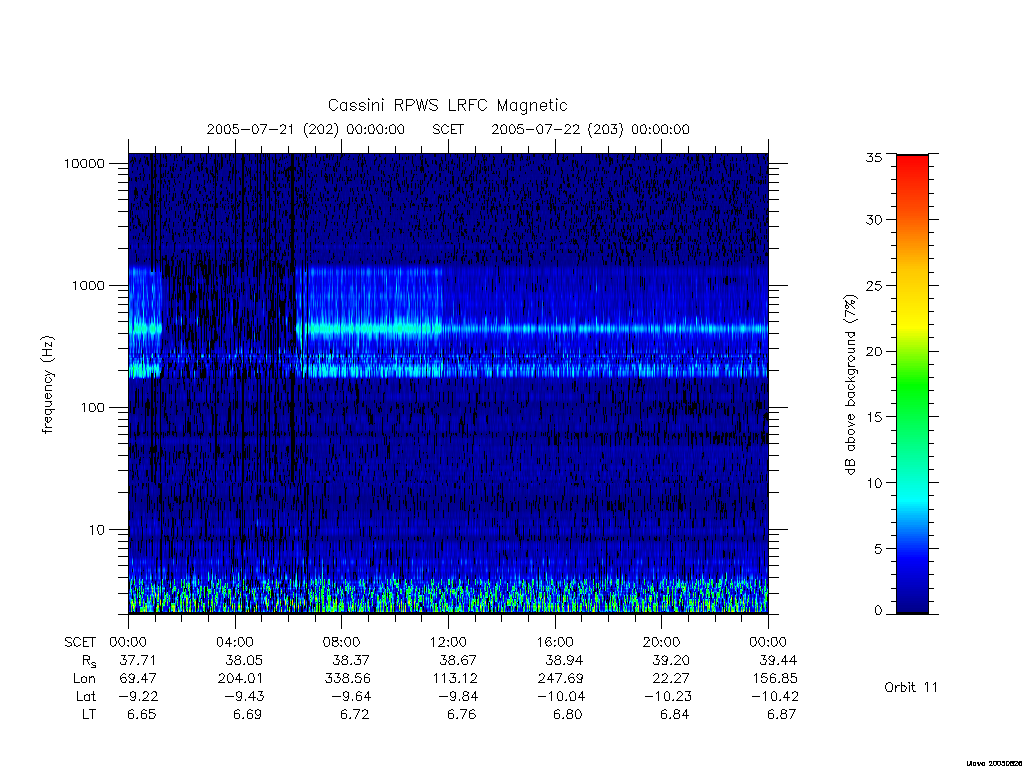Click the 1000 frequency tick label
The width and height of the screenshot is (1024, 768).
point(88,286)
